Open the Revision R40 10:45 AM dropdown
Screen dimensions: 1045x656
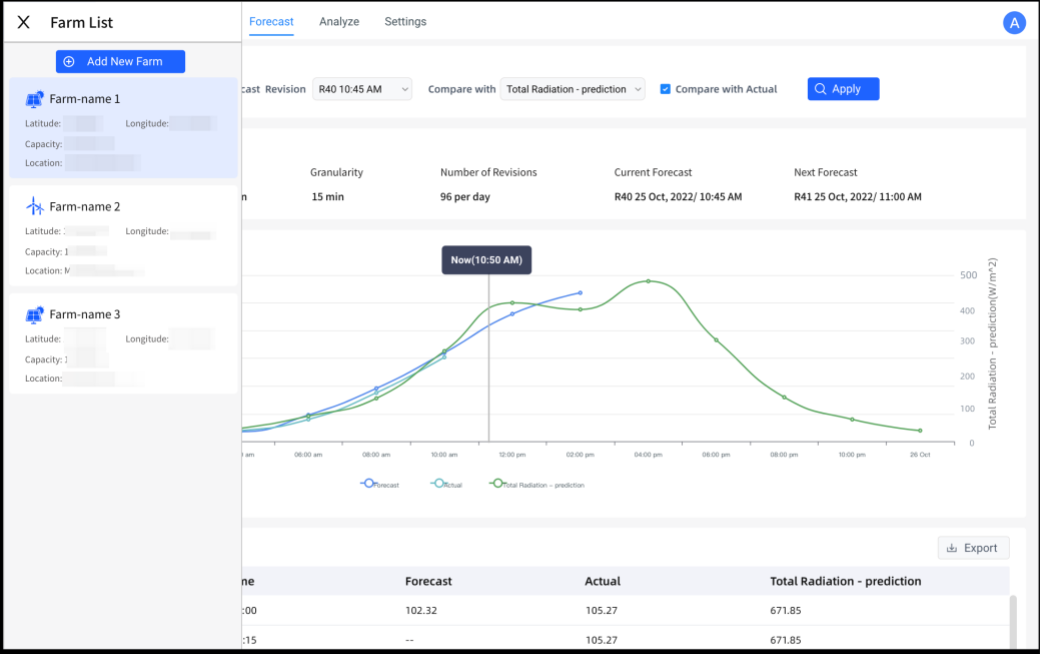point(362,89)
